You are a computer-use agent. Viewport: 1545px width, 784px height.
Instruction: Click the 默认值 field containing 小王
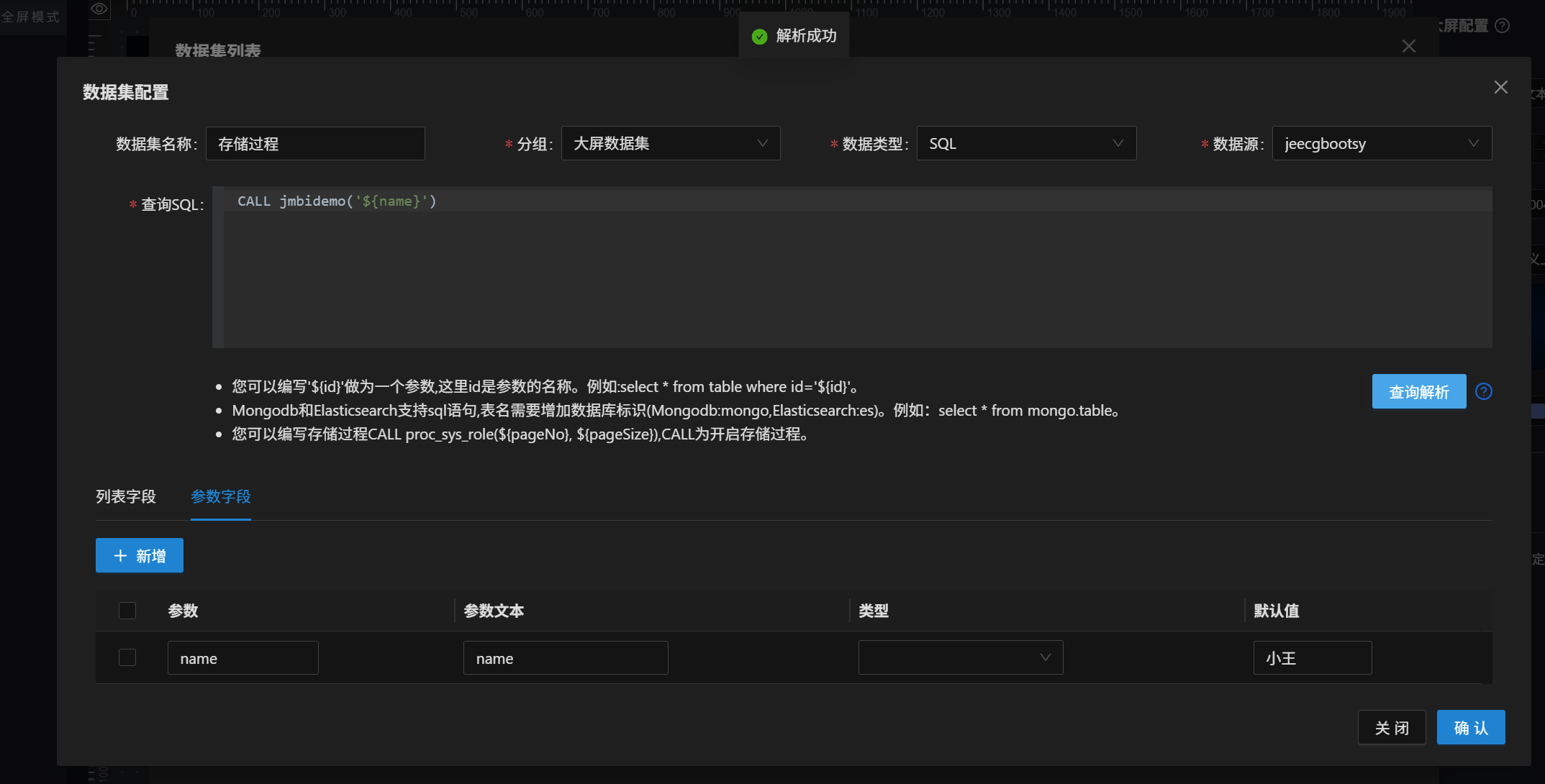tap(1312, 657)
